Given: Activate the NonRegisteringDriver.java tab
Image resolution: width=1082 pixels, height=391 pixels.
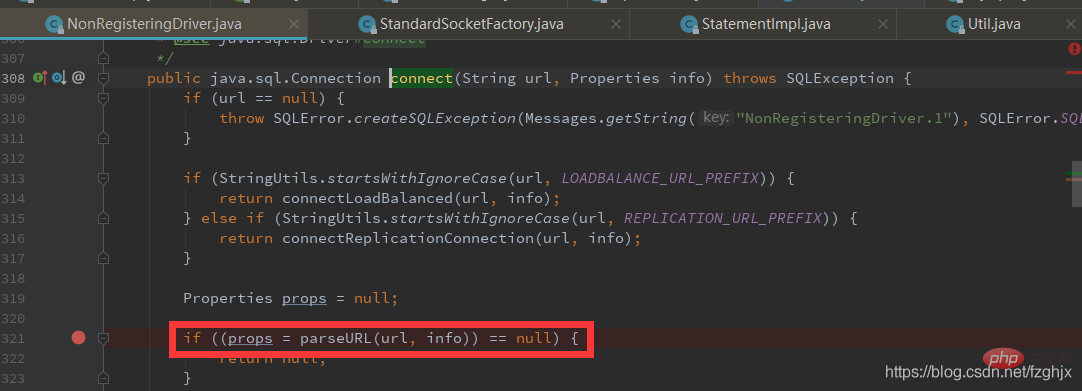Looking at the screenshot, I should (154, 25).
